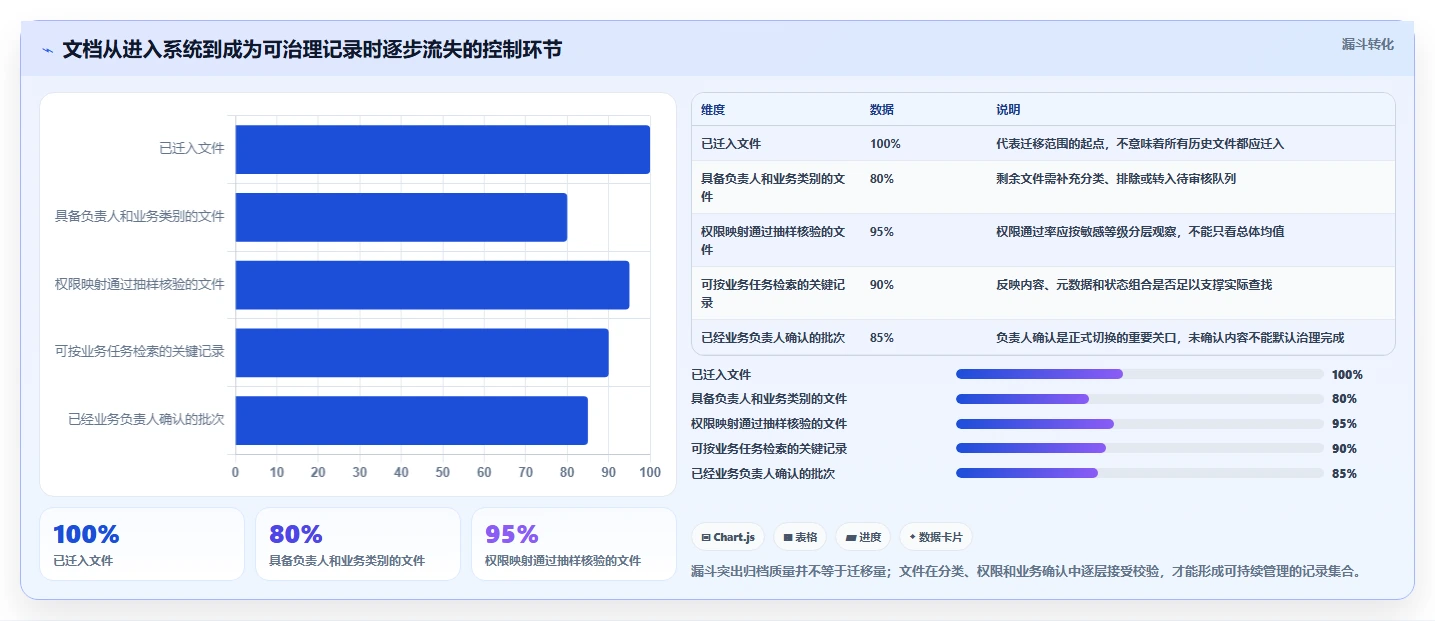The width and height of the screenshot is (1435, 621).
Task: Click the page title 文档从进入系统到成为可治理记录
Action: pos(312,50)
